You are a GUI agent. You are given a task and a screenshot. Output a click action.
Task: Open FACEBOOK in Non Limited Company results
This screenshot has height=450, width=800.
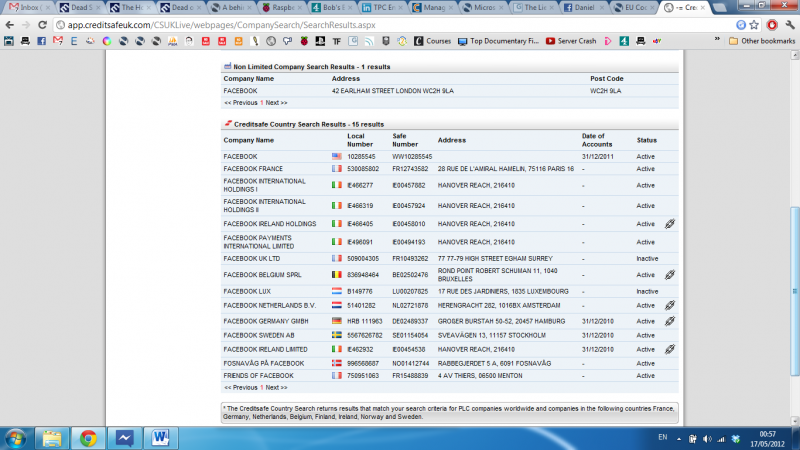tap(240, 91)
